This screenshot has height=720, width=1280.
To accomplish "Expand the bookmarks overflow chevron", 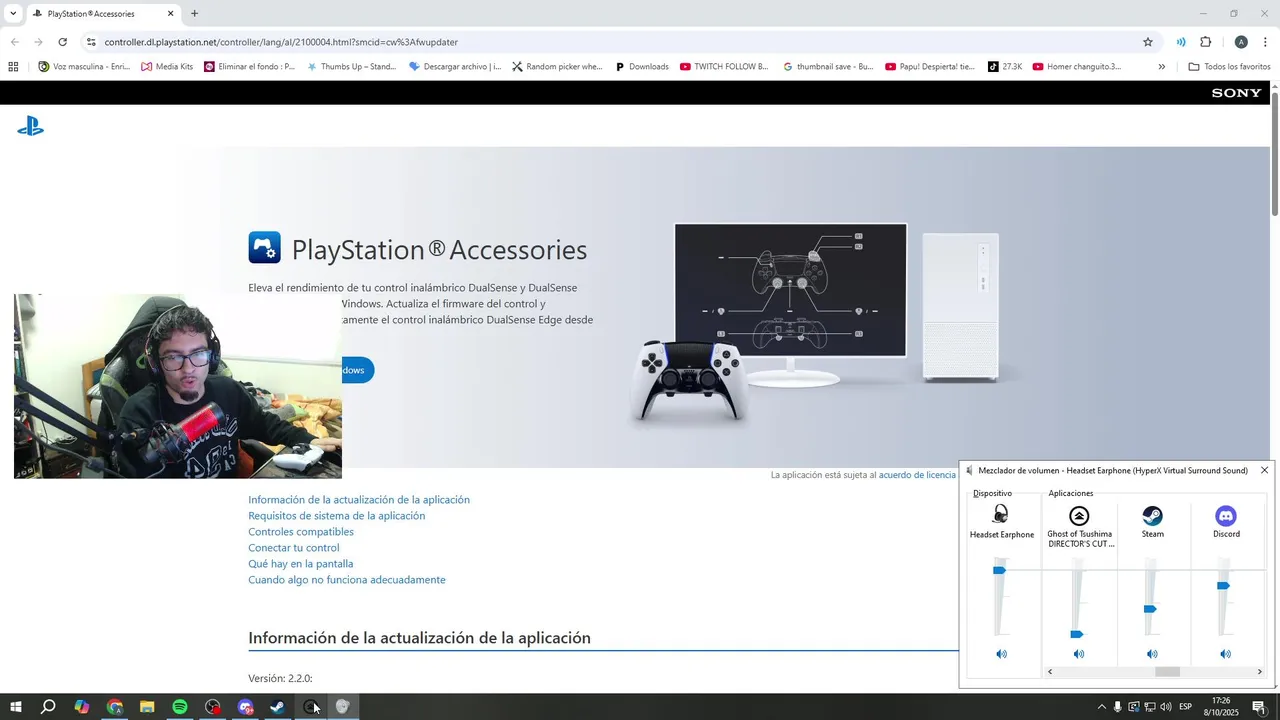I will click(x=1161, y=67).
